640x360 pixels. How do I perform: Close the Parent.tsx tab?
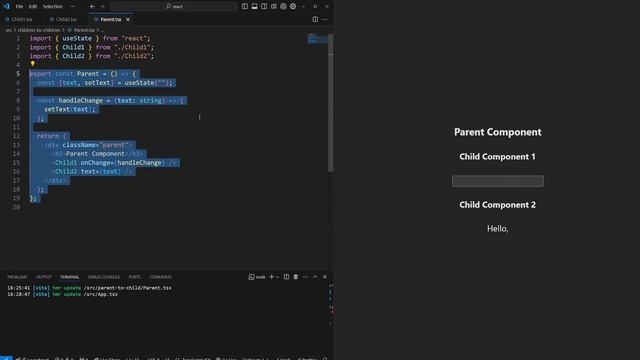click(x=128, y=19)
